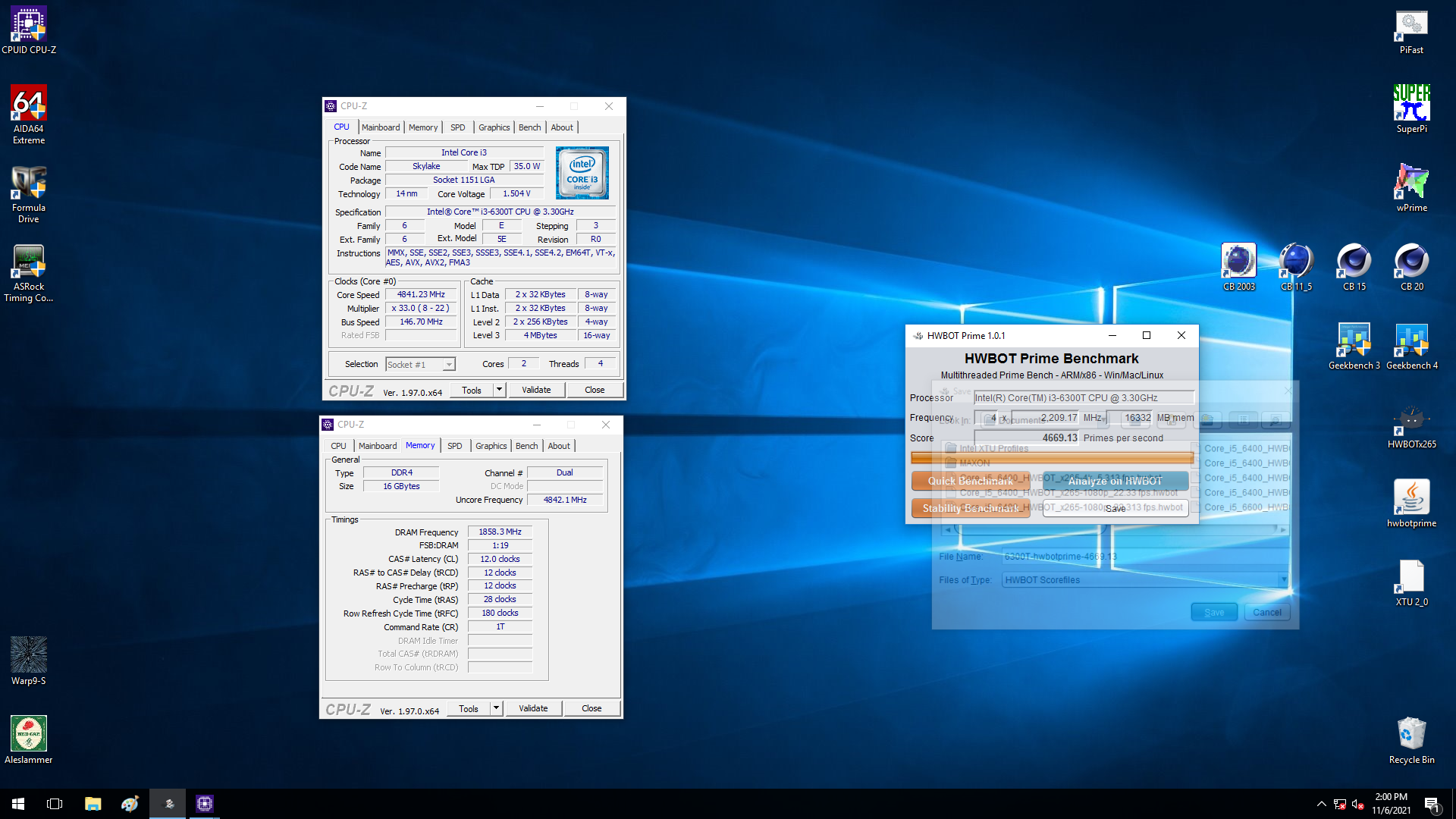Image resolution: width=1456 pixels, height=819 pixels.
Task: Select the CB 20 Cinebench icon
Action: click(x=1411, y=267)
